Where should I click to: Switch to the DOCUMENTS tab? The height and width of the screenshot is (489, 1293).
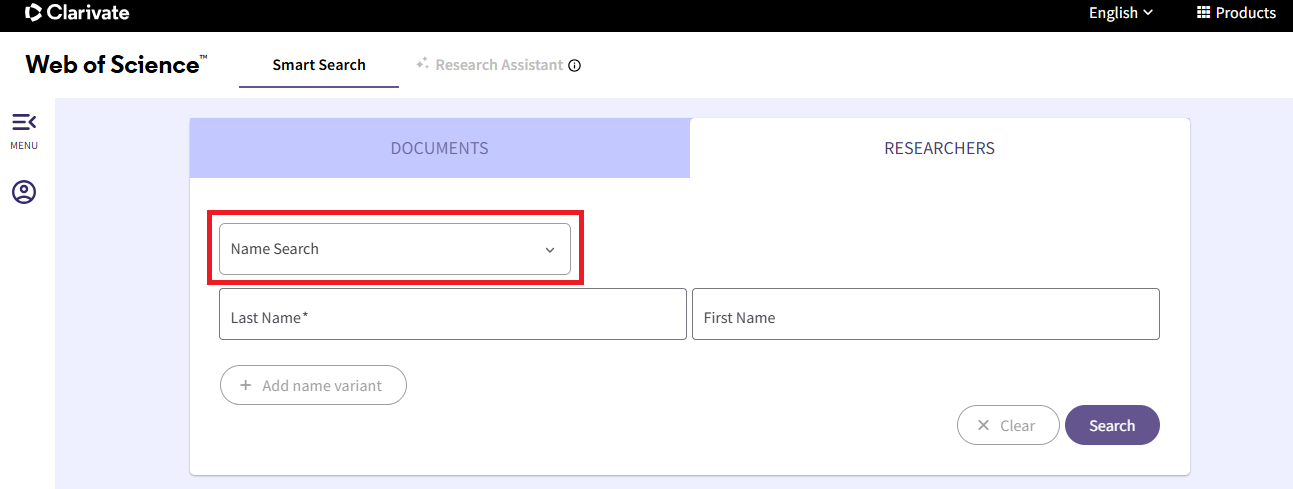point(439,148)
